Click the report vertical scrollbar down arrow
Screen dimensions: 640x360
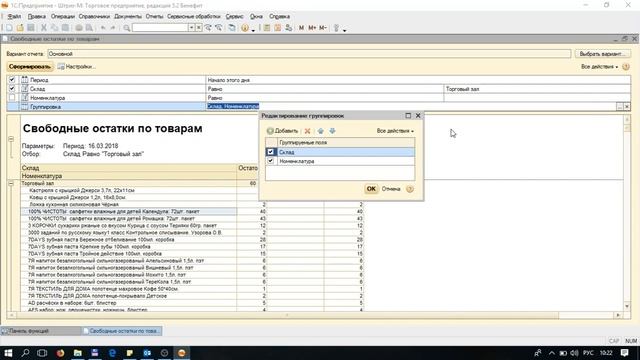tap(627, 307)
